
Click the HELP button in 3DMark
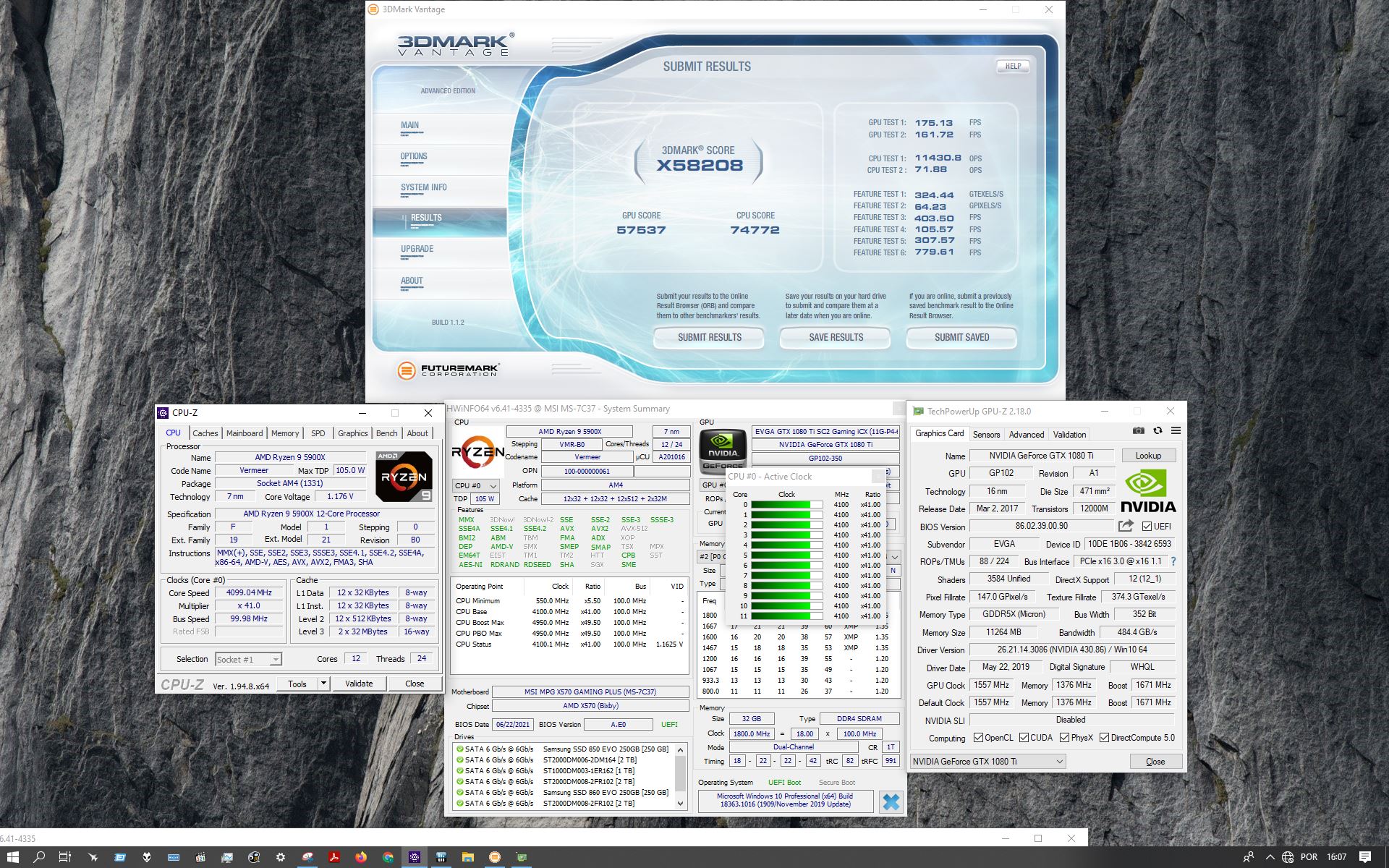[1013, 66]
